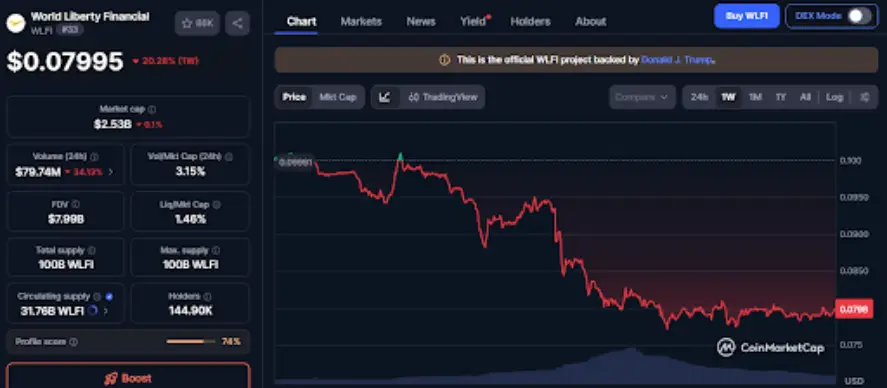Viewport: 887px width, 388px height.
Task: Open the price change (1W) period selector
Action: click(x=165, y=61)
